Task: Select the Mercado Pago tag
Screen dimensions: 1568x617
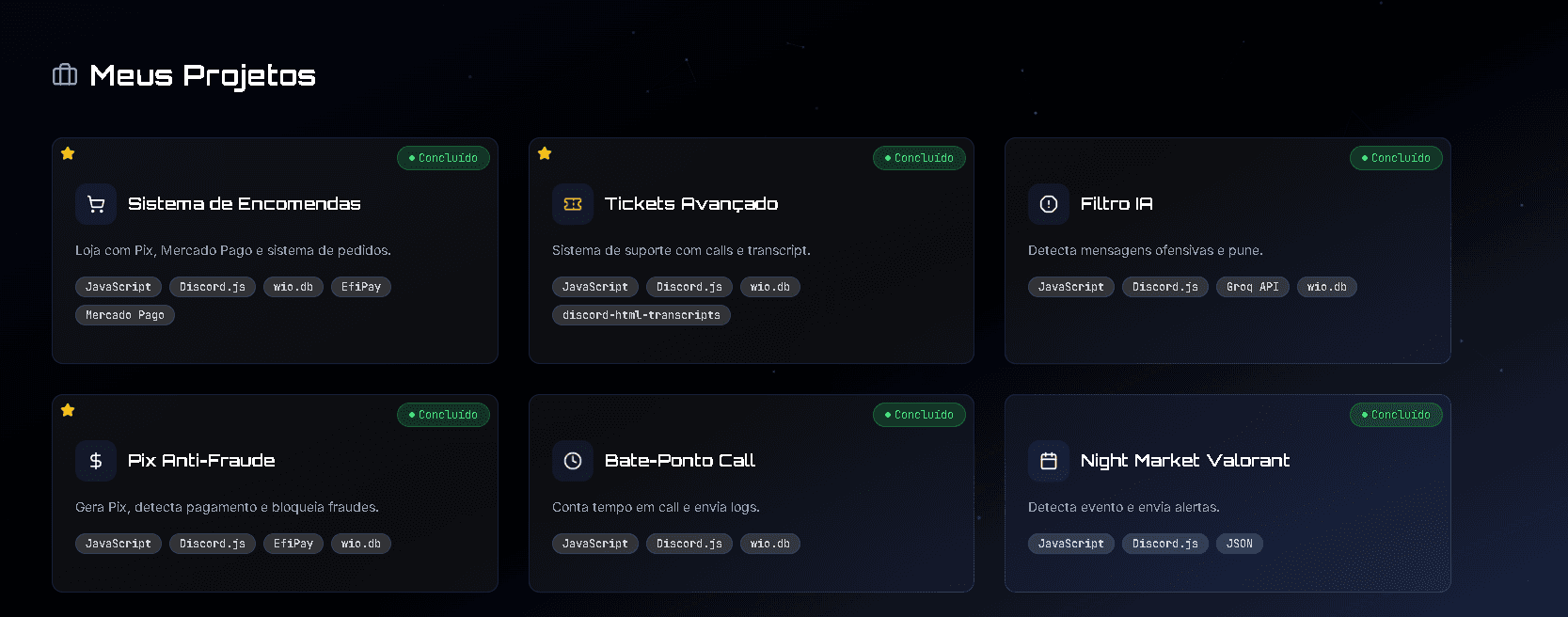Action: coord(125,315)
